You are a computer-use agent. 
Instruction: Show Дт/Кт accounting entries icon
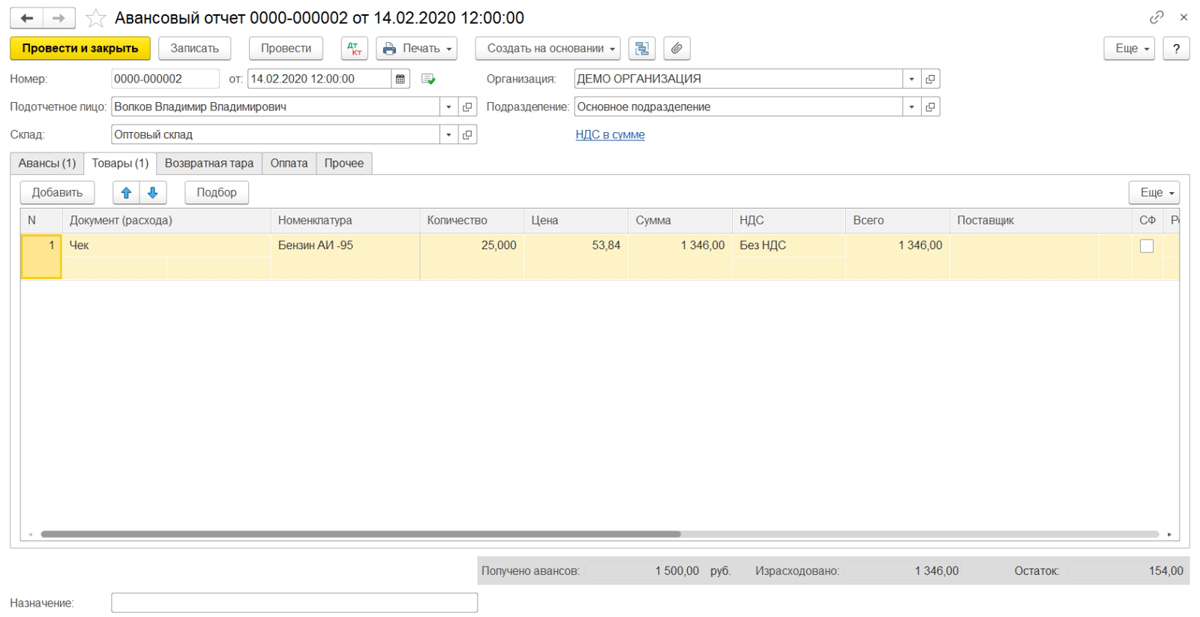tap(355, 48)
